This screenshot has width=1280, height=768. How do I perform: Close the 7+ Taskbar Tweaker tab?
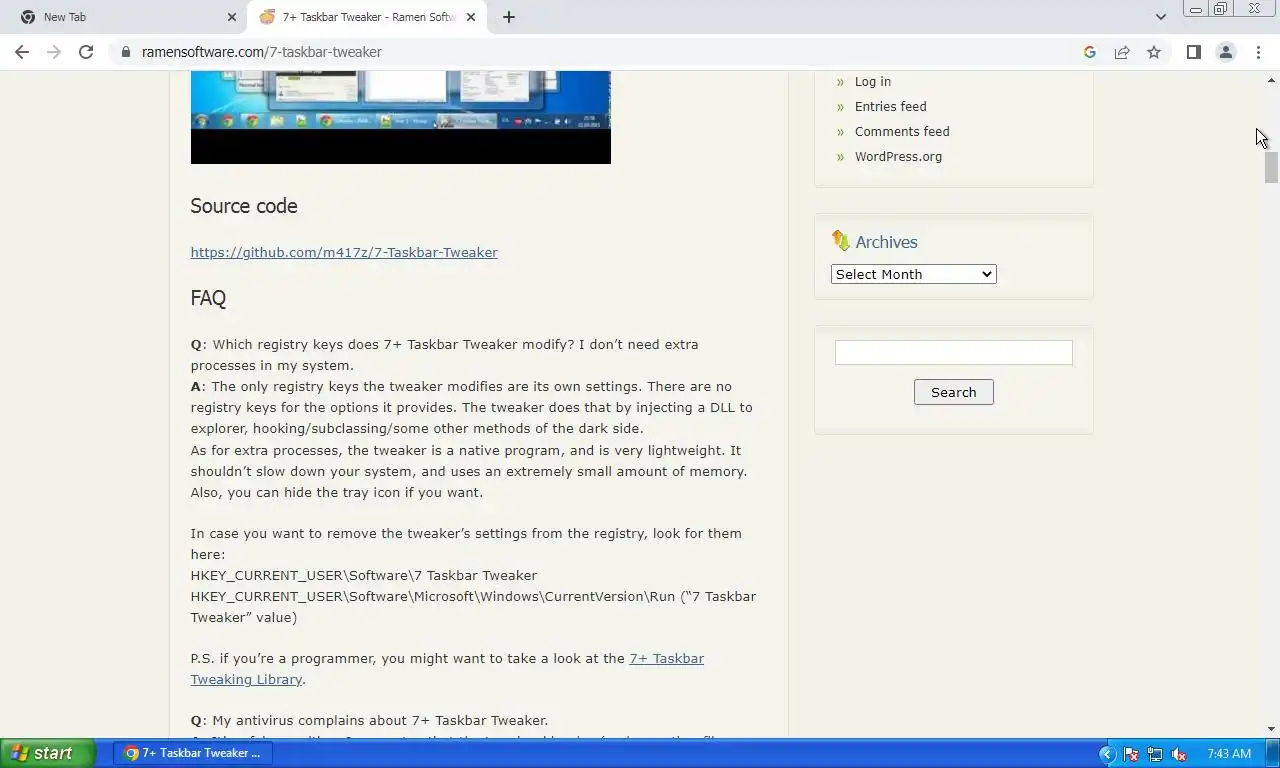coord(471,17)
